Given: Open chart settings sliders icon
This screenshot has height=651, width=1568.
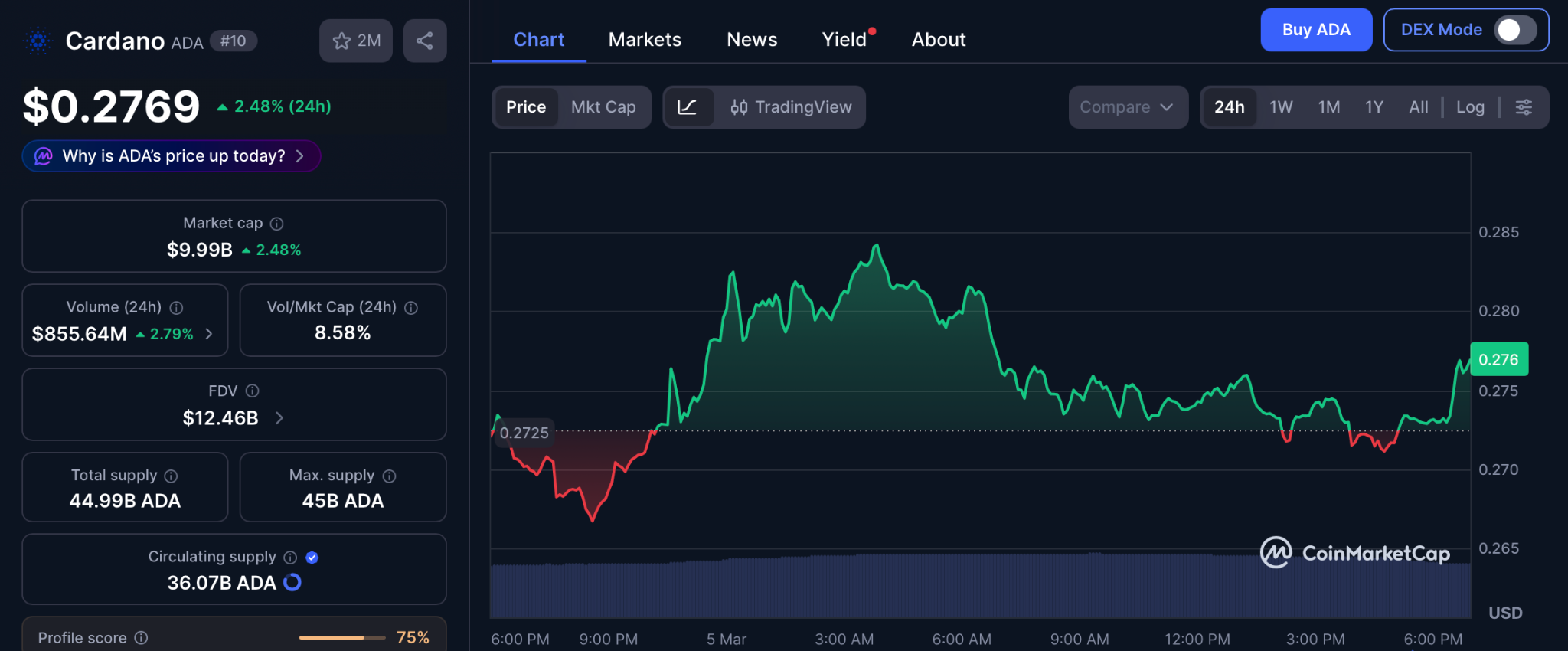Looking at the screenshot, I should point(1524,107).
